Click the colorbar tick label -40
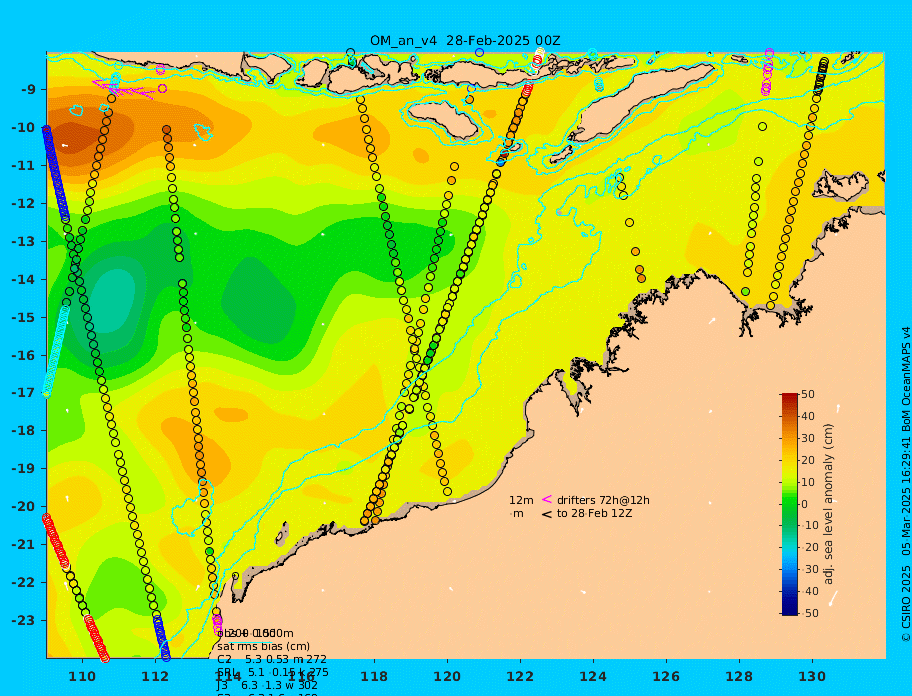The width and height of the screenshot is (912, 696). (x=810, y=591)
